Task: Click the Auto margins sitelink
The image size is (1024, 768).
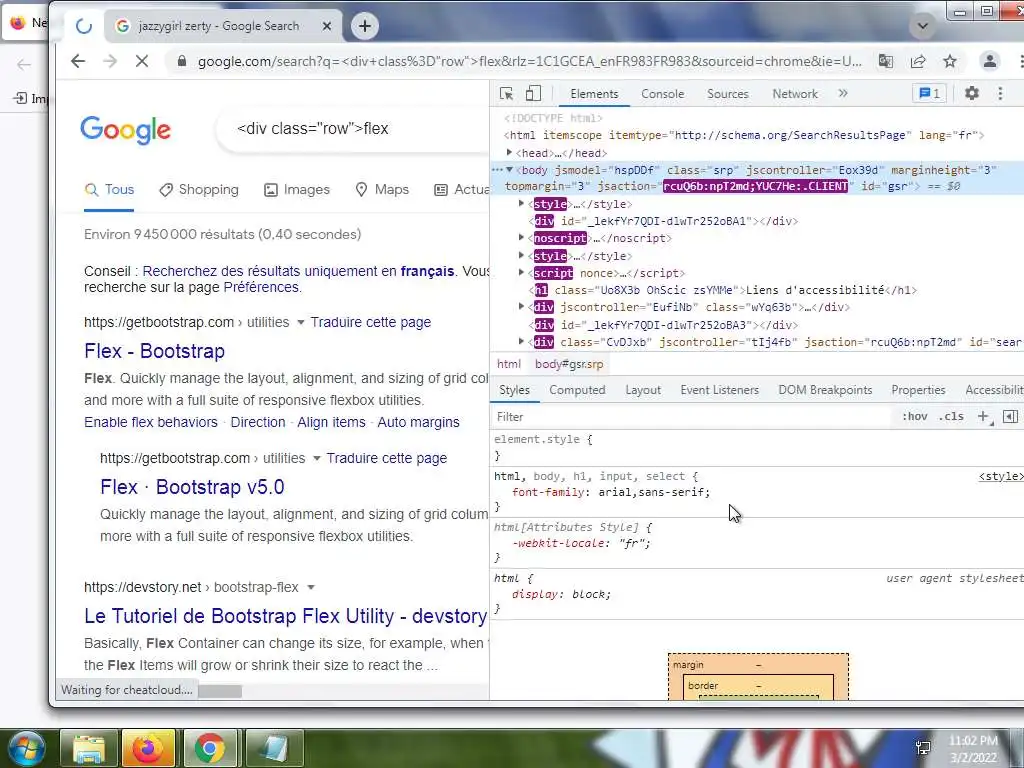Action: click(419, 423)
